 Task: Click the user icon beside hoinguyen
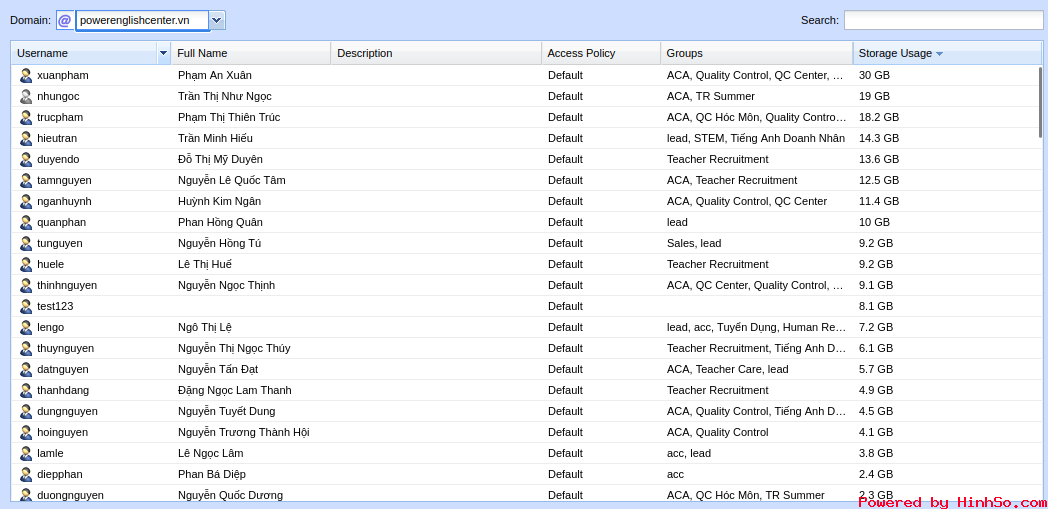(x=26, y=432)
